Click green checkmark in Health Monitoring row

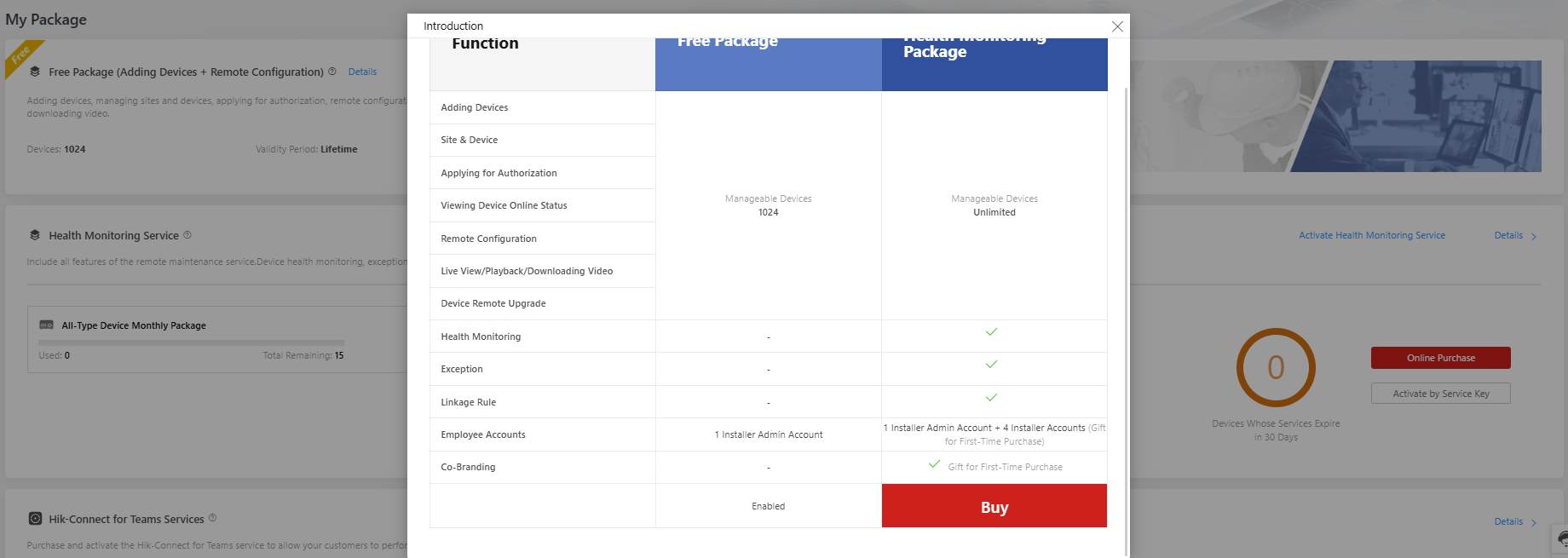[991, 332]
